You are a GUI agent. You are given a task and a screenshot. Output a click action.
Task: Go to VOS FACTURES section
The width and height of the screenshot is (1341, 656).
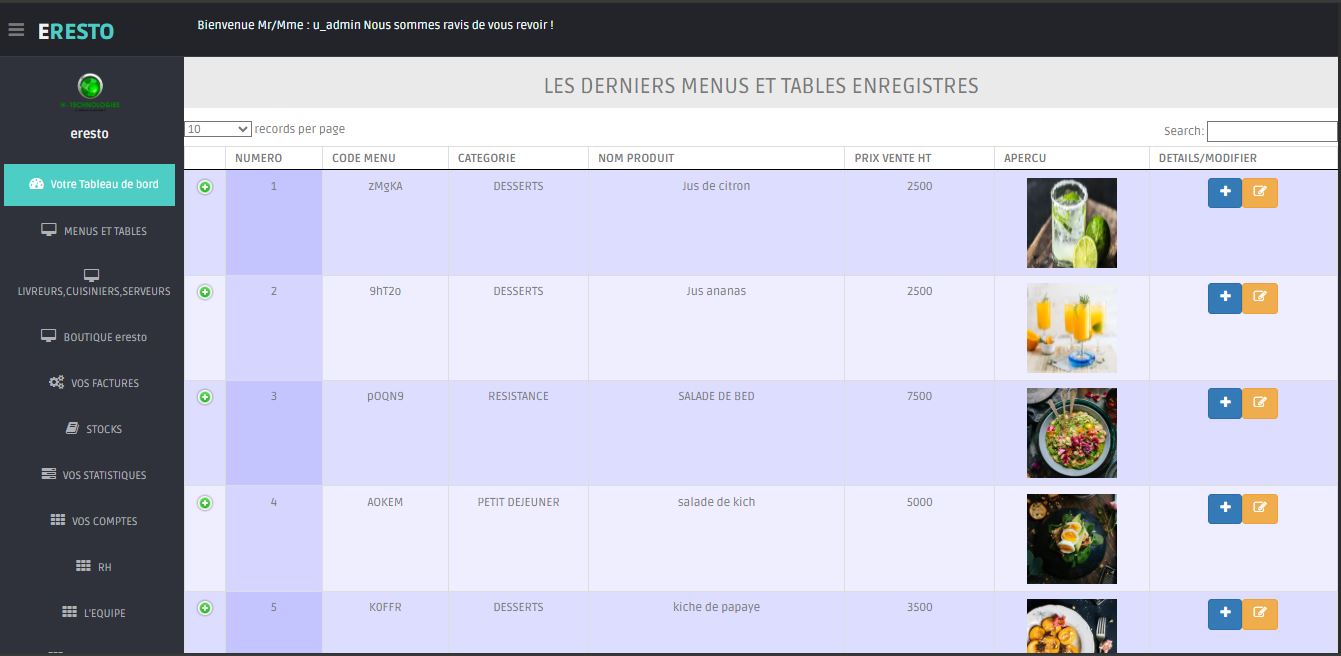click(x=94, y=383)
